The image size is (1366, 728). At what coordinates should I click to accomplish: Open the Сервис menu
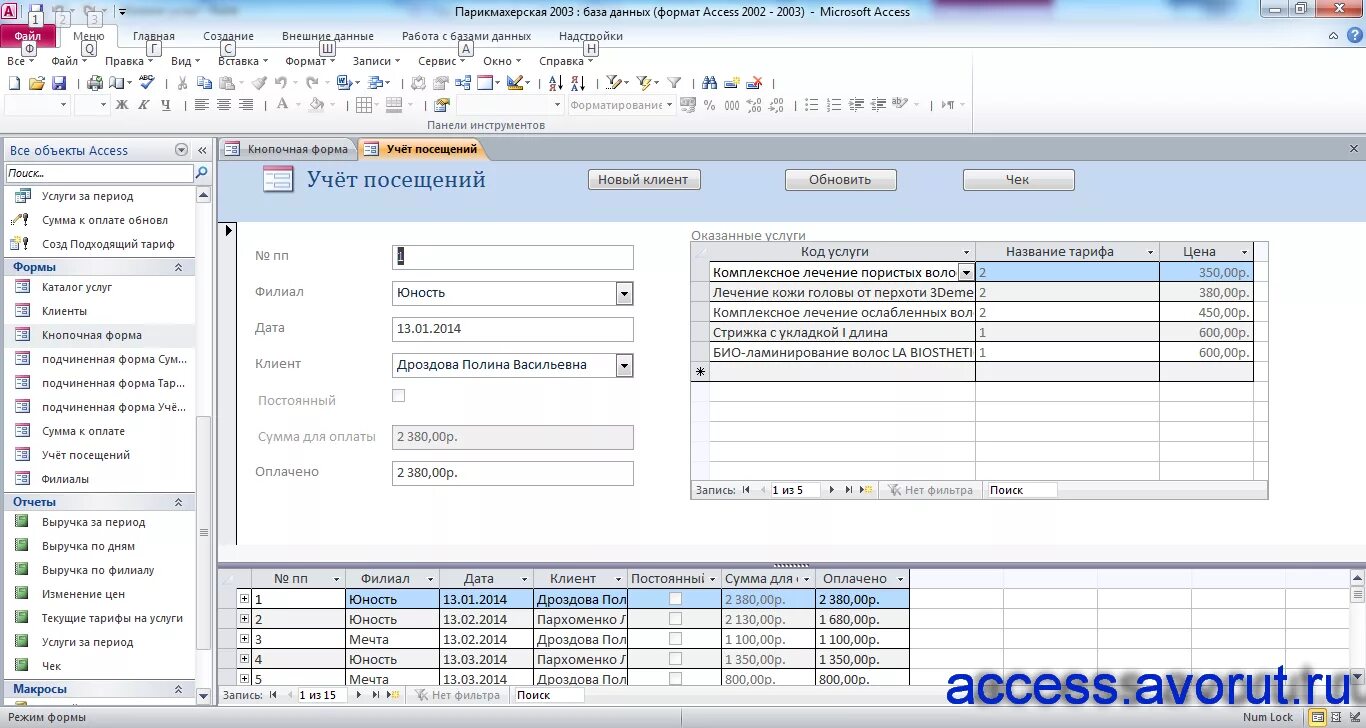442,61
